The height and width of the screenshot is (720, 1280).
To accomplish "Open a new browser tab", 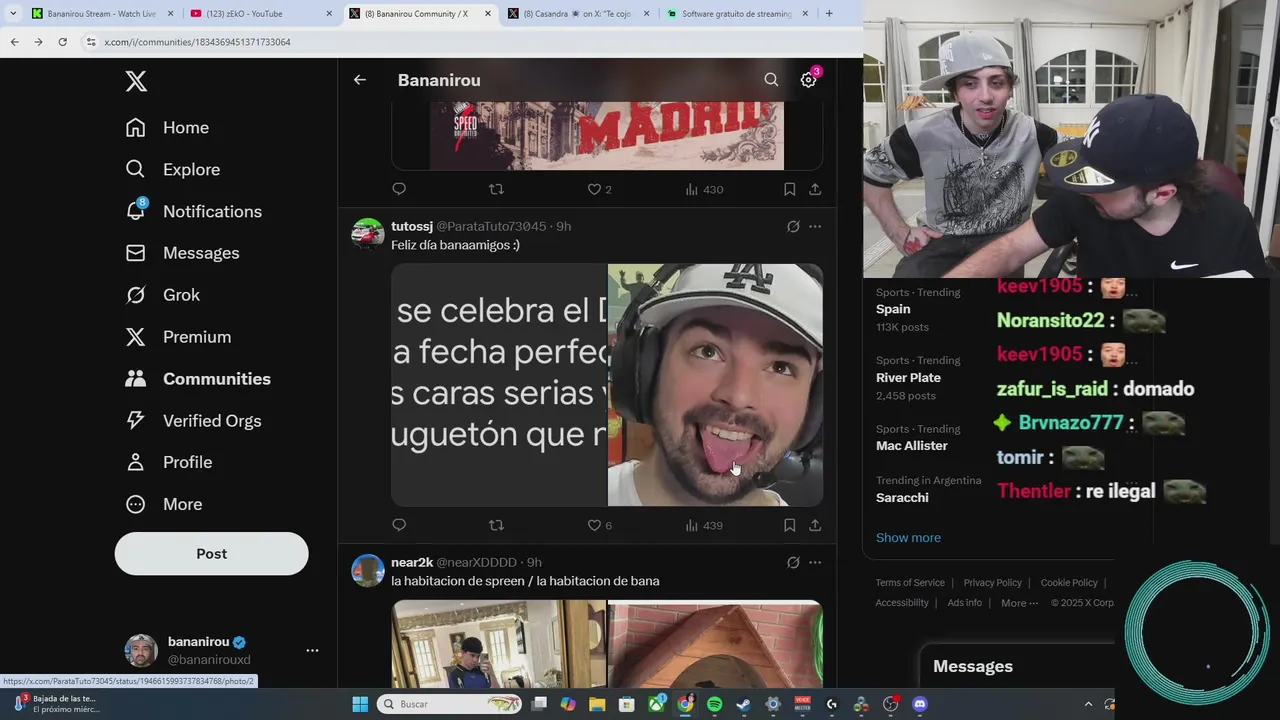I will [x=829, y=14].
